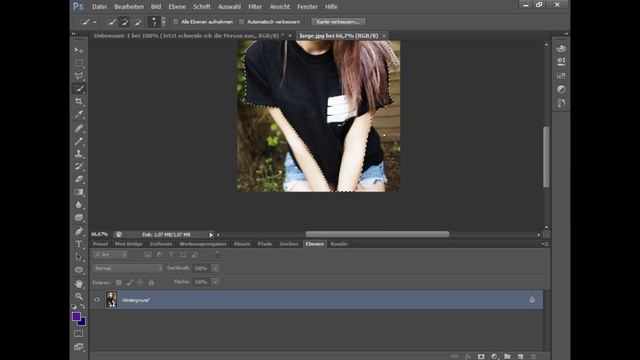Expand the right panel dock arrows
Screen dimensions: 640x360
(x=566, y=34)
